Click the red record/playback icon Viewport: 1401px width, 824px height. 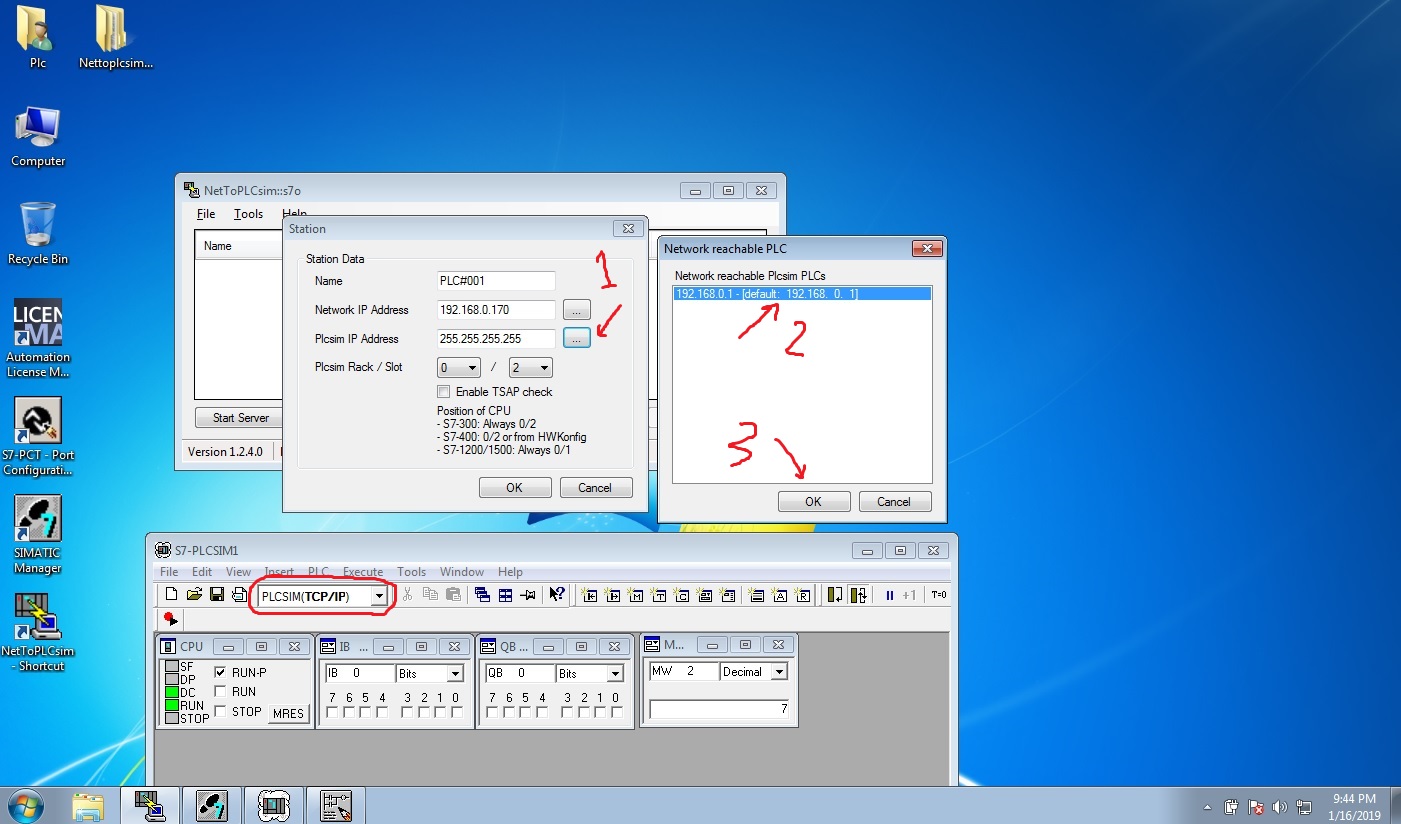(x=170, y=619)
